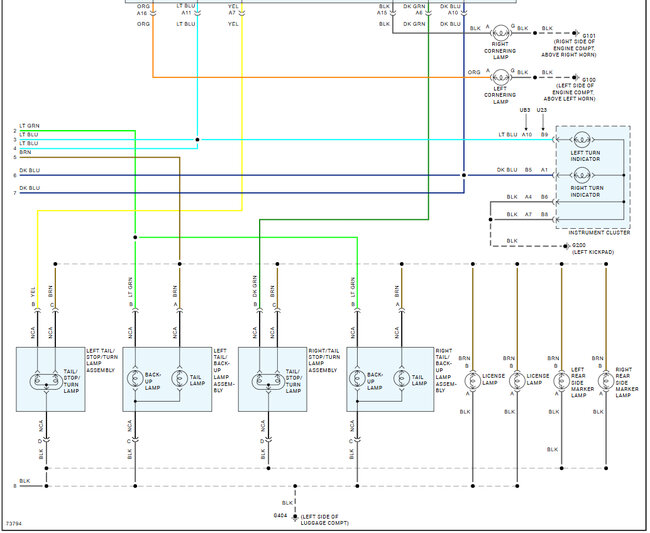Click bulb inside left tail/stop/turn lamp assembly
The width and height of the screenshot is (650, 533).
click(x=46, y=381)
